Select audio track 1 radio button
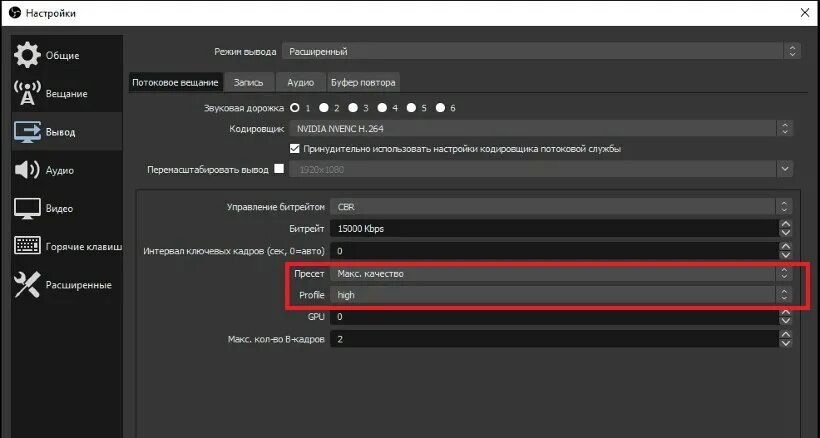The image size is (820, 438). pyautogui.click(x=295, y=108)
